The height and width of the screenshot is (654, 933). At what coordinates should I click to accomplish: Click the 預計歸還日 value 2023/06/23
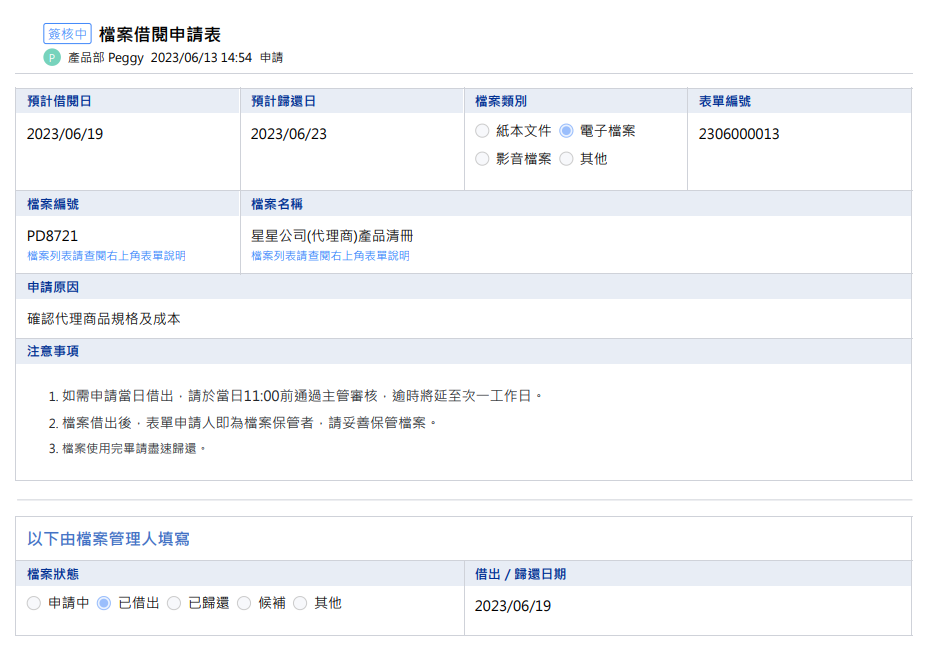coord(289,134)
